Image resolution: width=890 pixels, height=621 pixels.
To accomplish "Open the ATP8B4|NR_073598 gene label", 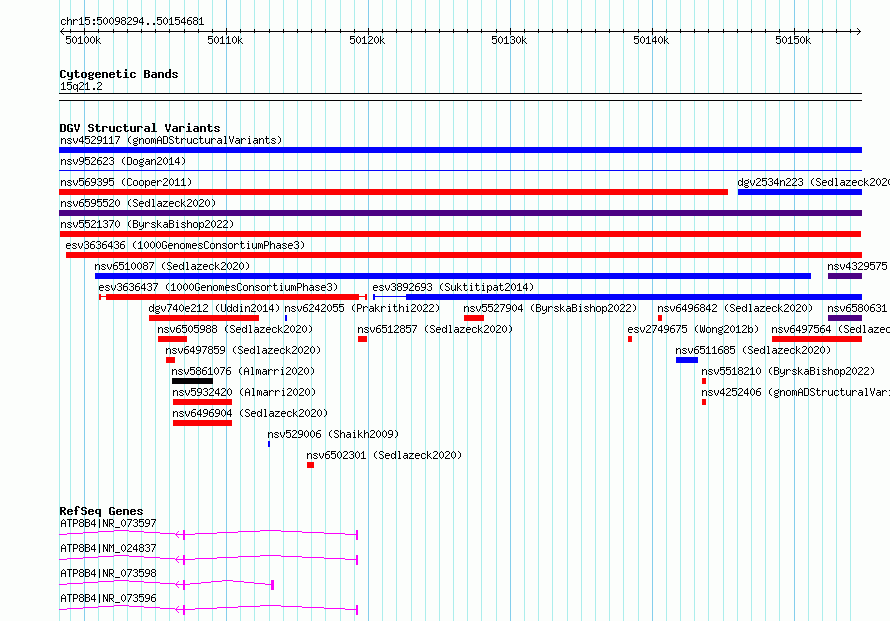I will coord(108,573).
